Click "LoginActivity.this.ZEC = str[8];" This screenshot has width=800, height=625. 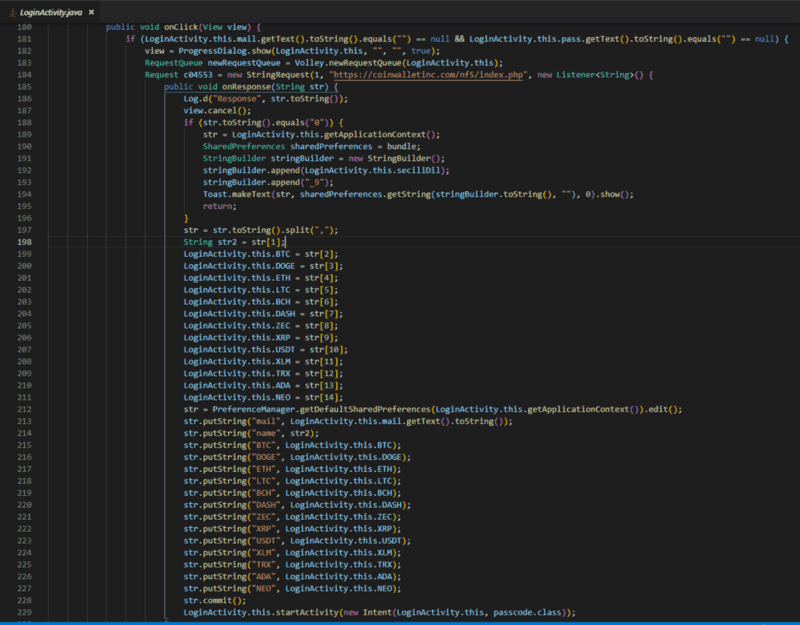(x=261, y=326)
